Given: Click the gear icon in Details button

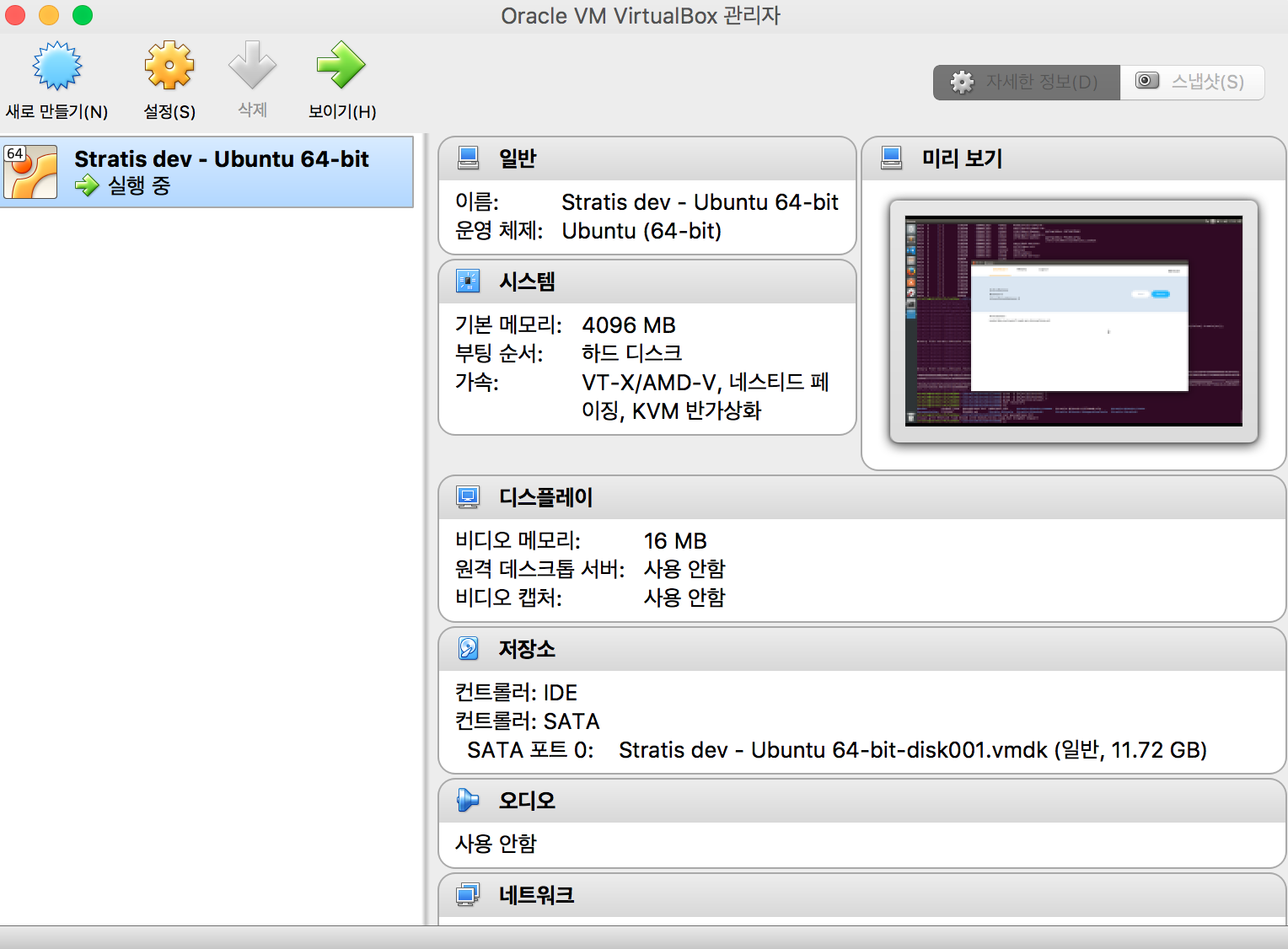Looking at the screenshot, I should point(962,82).
